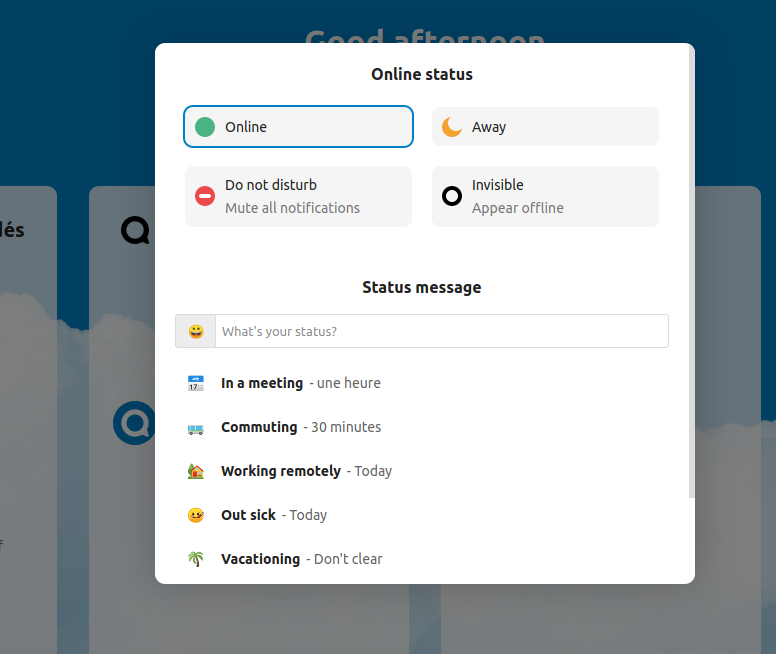Click the palm tree icon beside Vacationing
Viewport: 776px width, 654px height.
coord(196,559)
